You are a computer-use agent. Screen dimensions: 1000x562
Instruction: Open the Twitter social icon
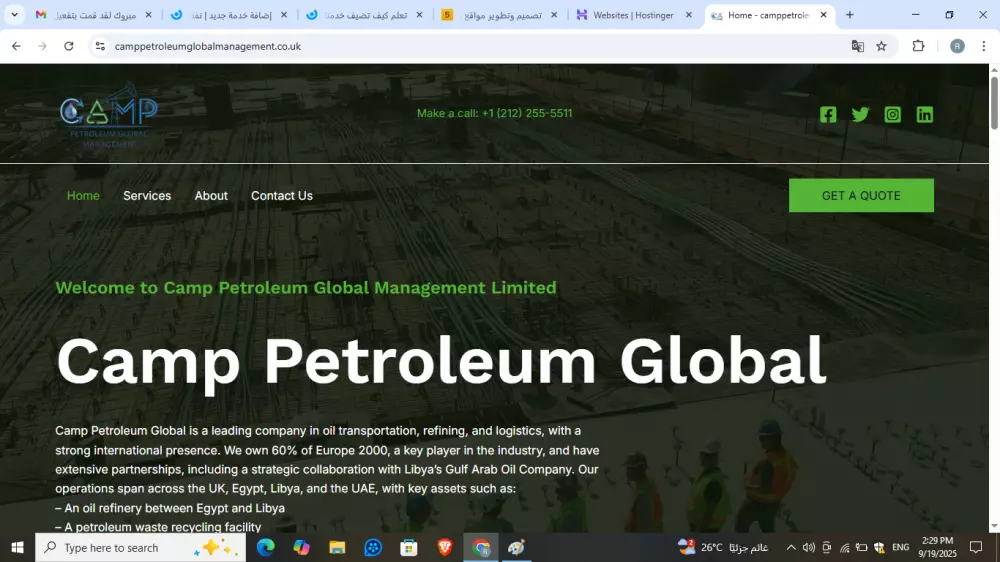860,114
